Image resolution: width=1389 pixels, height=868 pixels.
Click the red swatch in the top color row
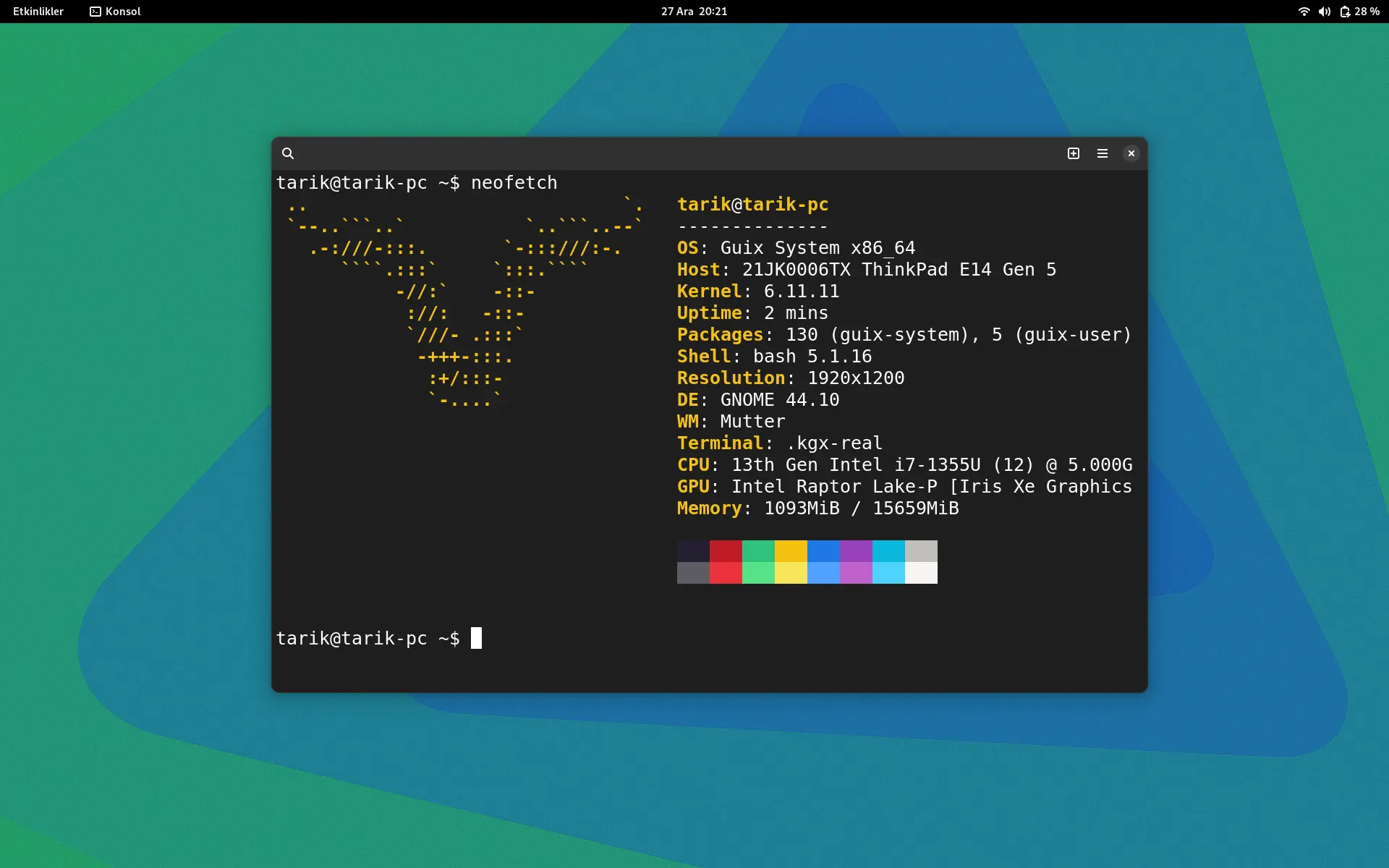click(726, 551)
